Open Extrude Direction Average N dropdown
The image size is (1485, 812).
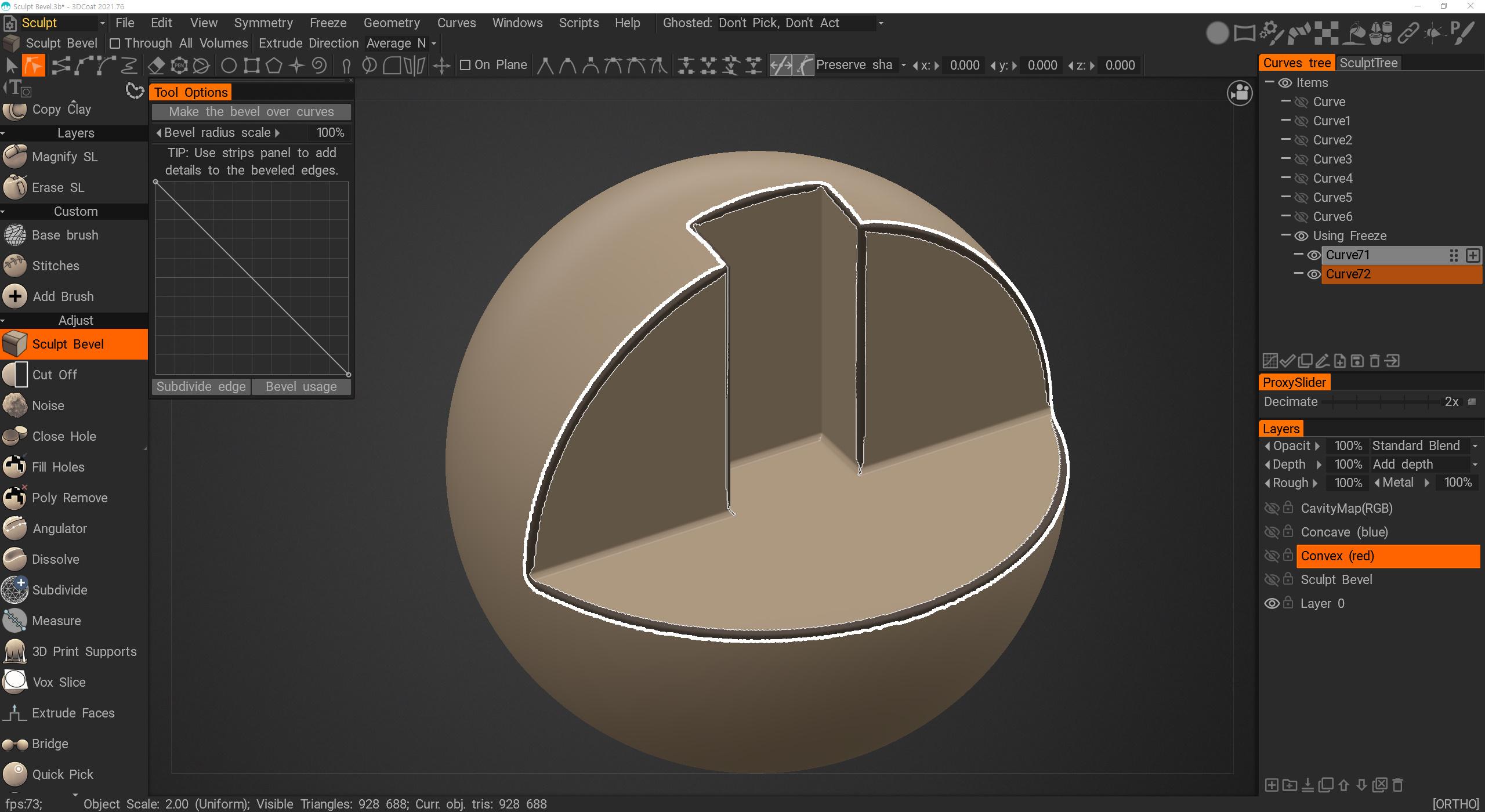point(401,43)
